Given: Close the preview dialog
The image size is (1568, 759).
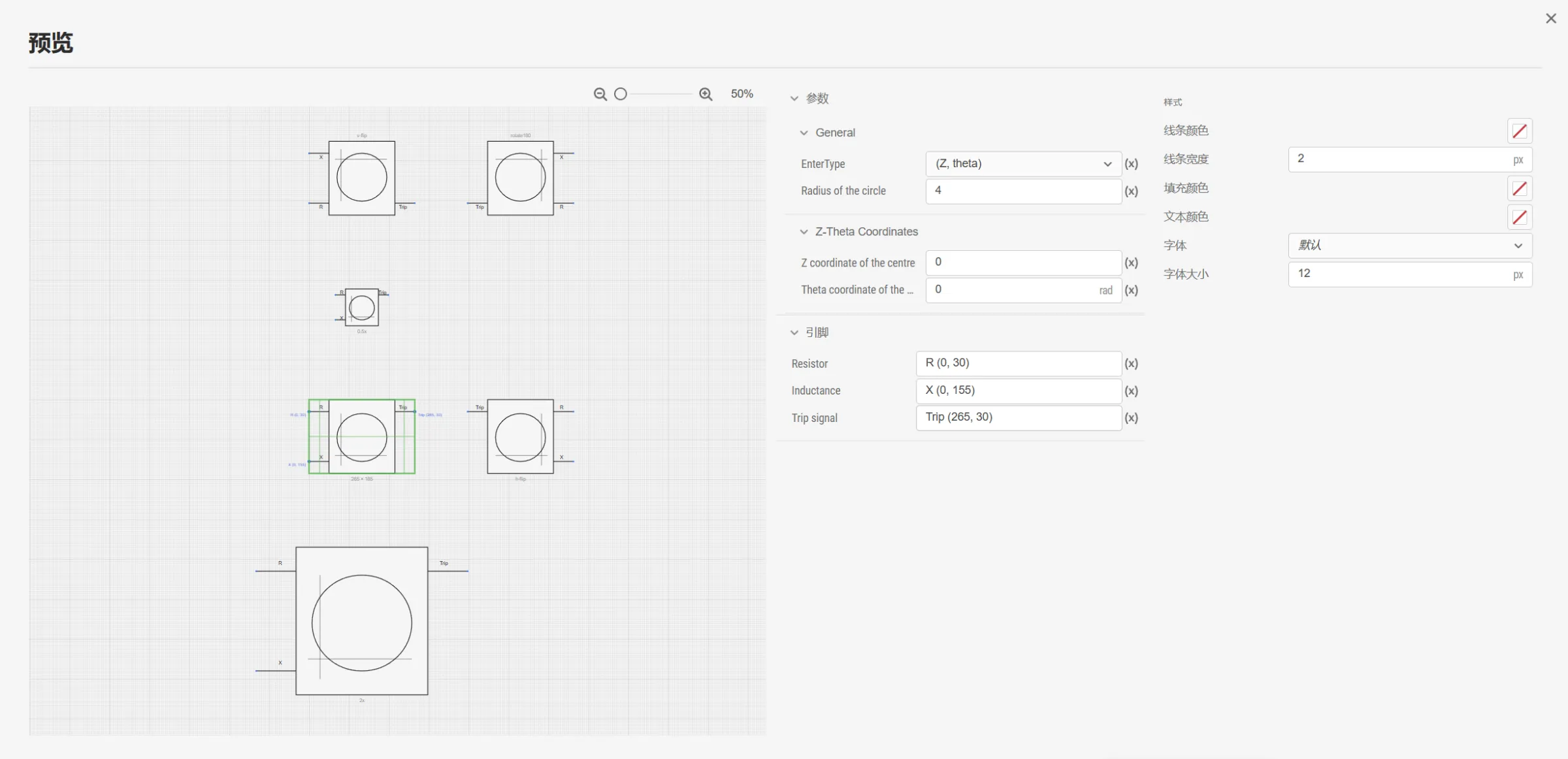Looking at the screenshot, I should pyautogui.click(x=1550, y=19).
